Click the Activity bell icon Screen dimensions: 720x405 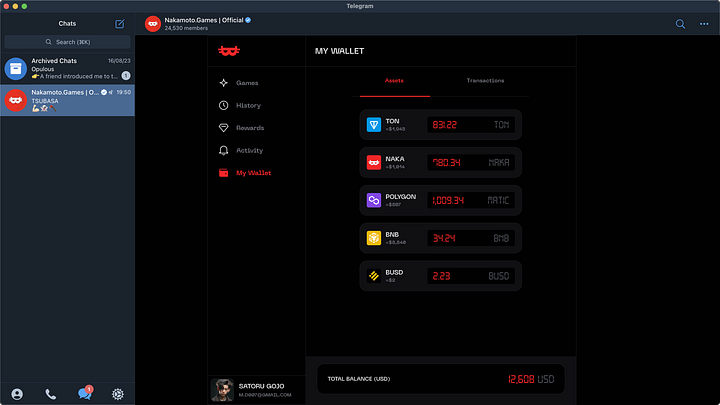224,150
